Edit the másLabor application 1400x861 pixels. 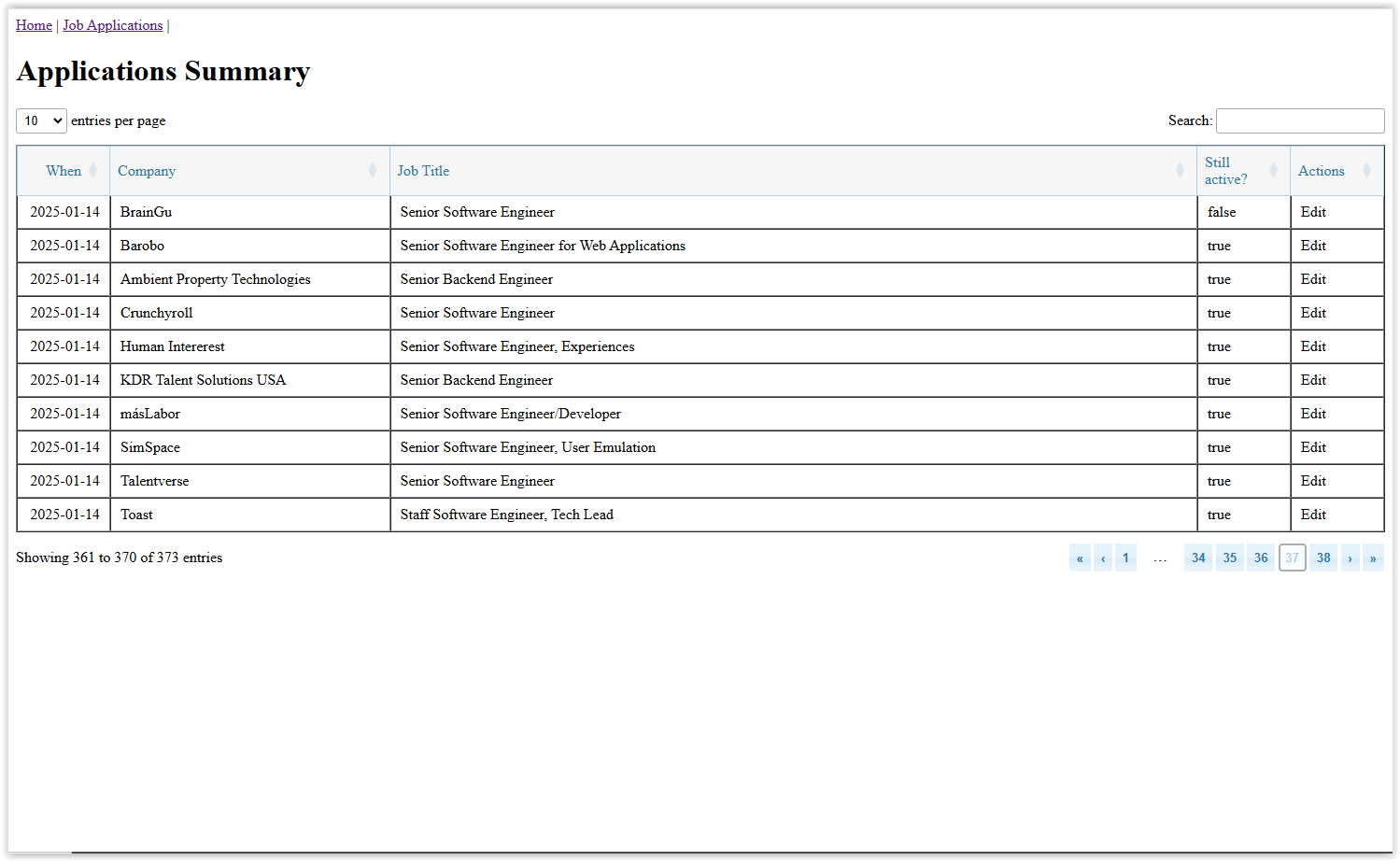(x=1313, y=414)
